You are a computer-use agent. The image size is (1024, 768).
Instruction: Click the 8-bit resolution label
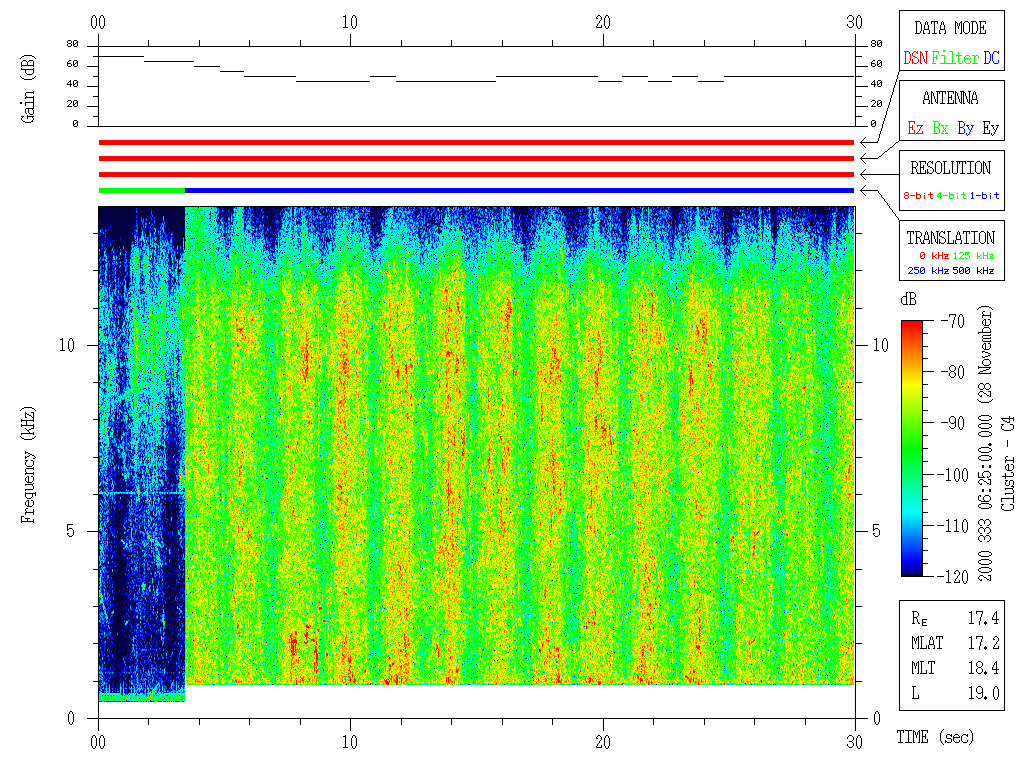tap(919, 196)
